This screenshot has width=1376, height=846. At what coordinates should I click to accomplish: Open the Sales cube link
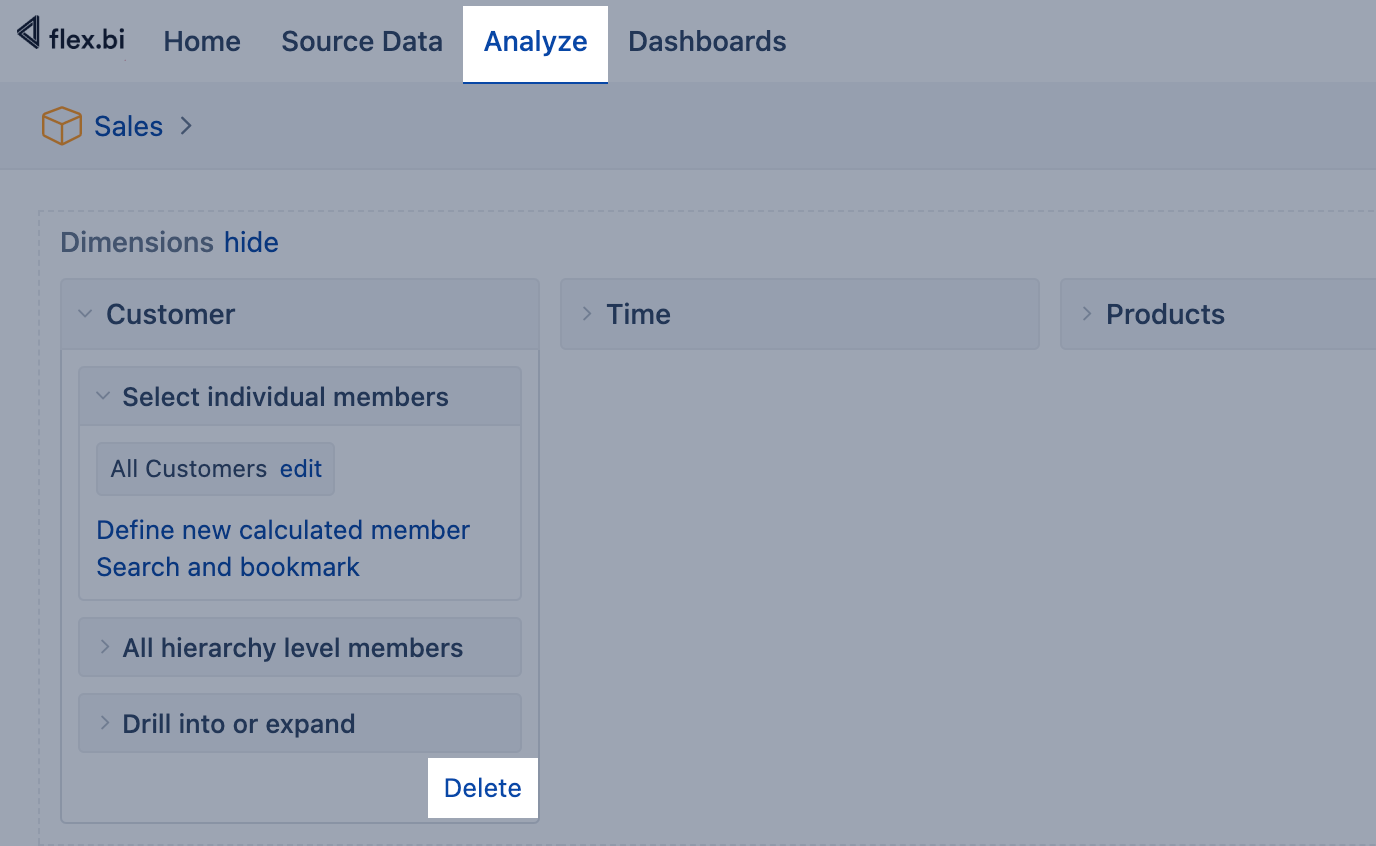[x=128, y=127]
